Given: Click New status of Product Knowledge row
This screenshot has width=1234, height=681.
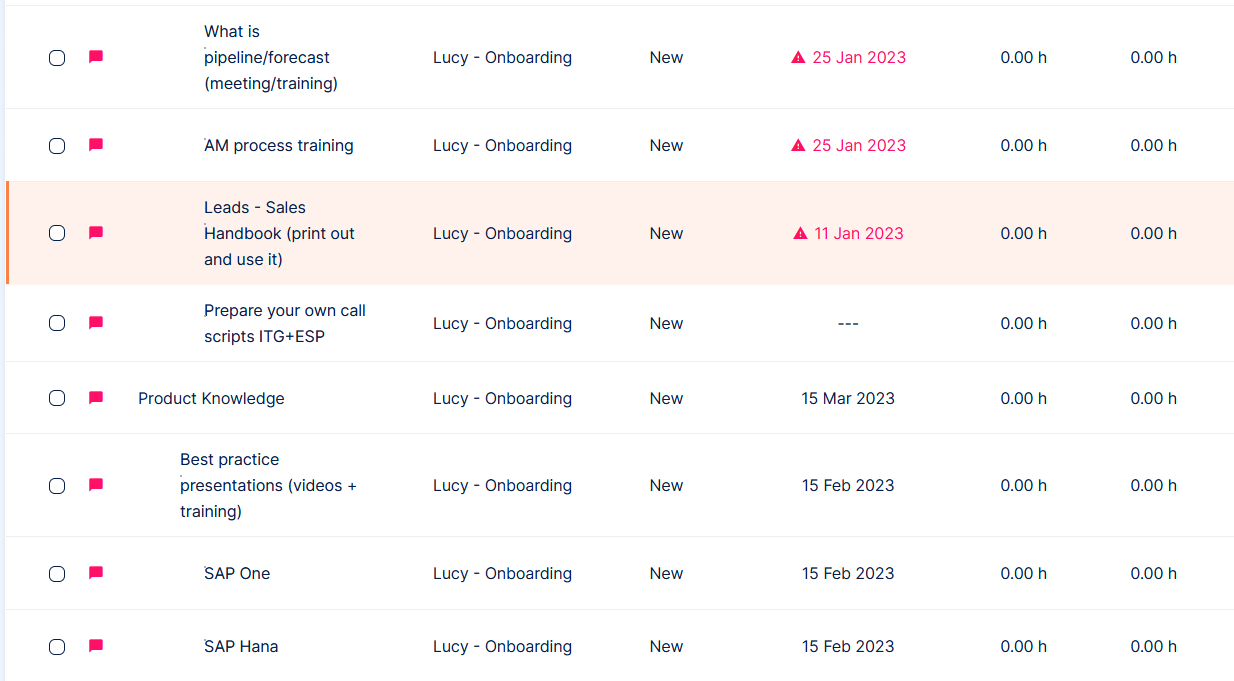Looking at the screenshot, I should (666, 398).
